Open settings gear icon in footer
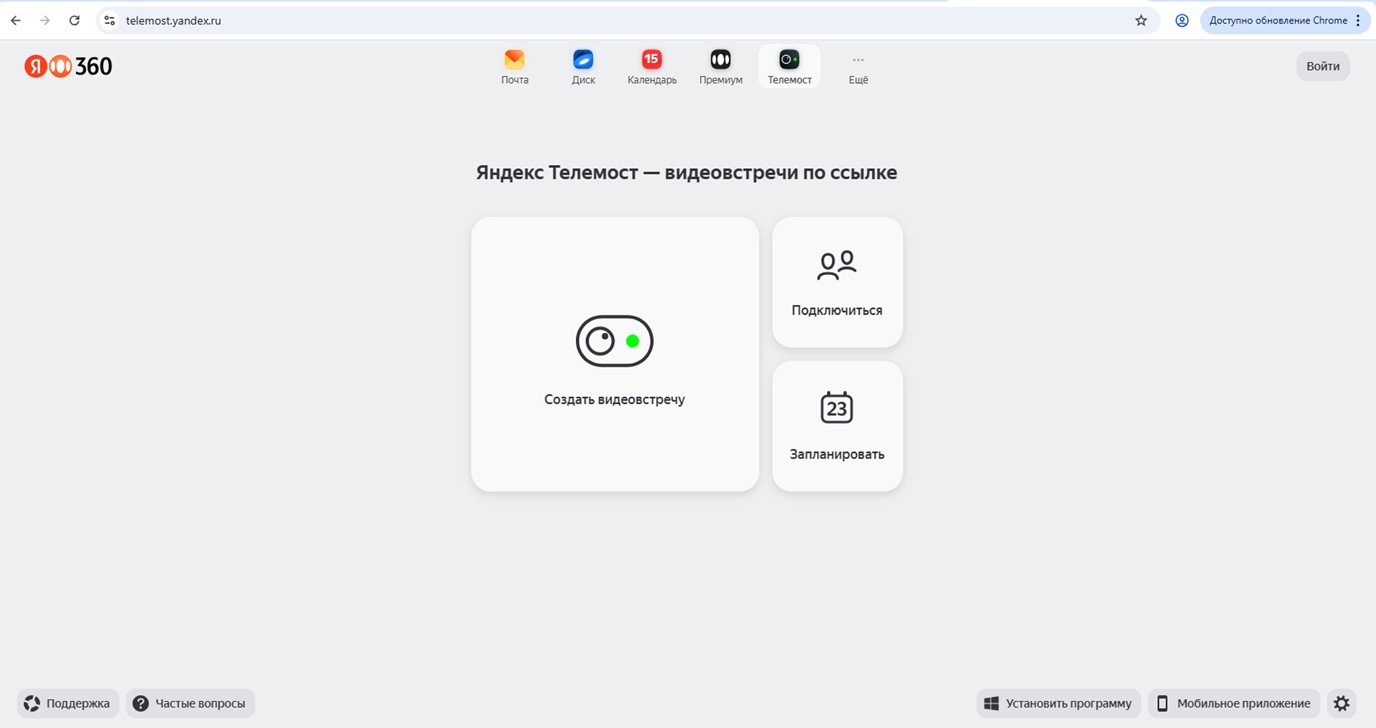 [x=1341, y=703]
